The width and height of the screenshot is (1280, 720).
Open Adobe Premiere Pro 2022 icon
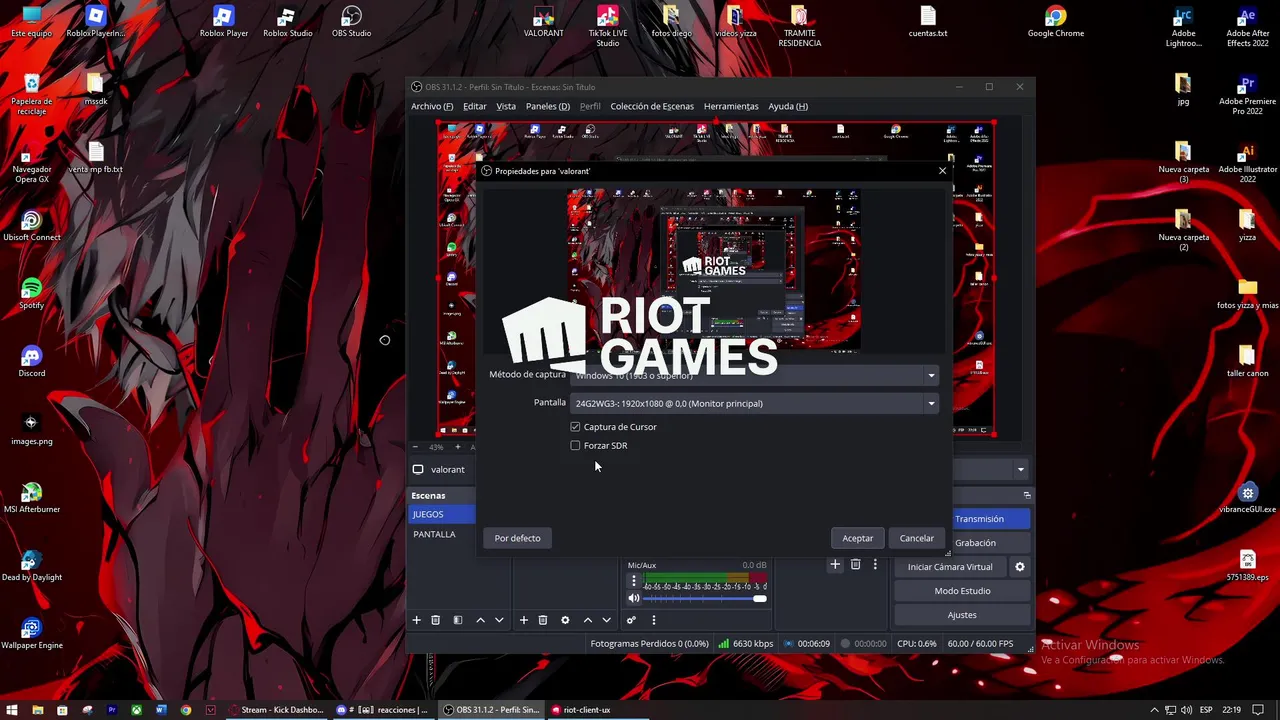tap(1247, 95)
